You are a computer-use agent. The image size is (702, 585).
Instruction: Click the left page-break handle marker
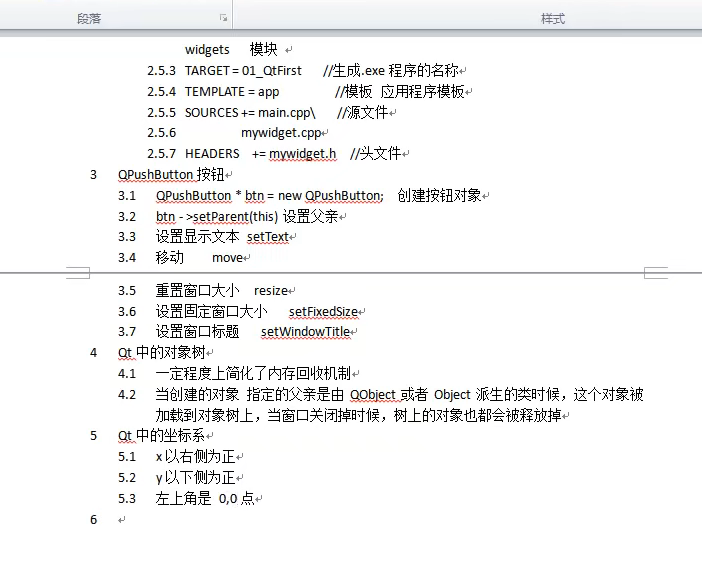point(78,273)
